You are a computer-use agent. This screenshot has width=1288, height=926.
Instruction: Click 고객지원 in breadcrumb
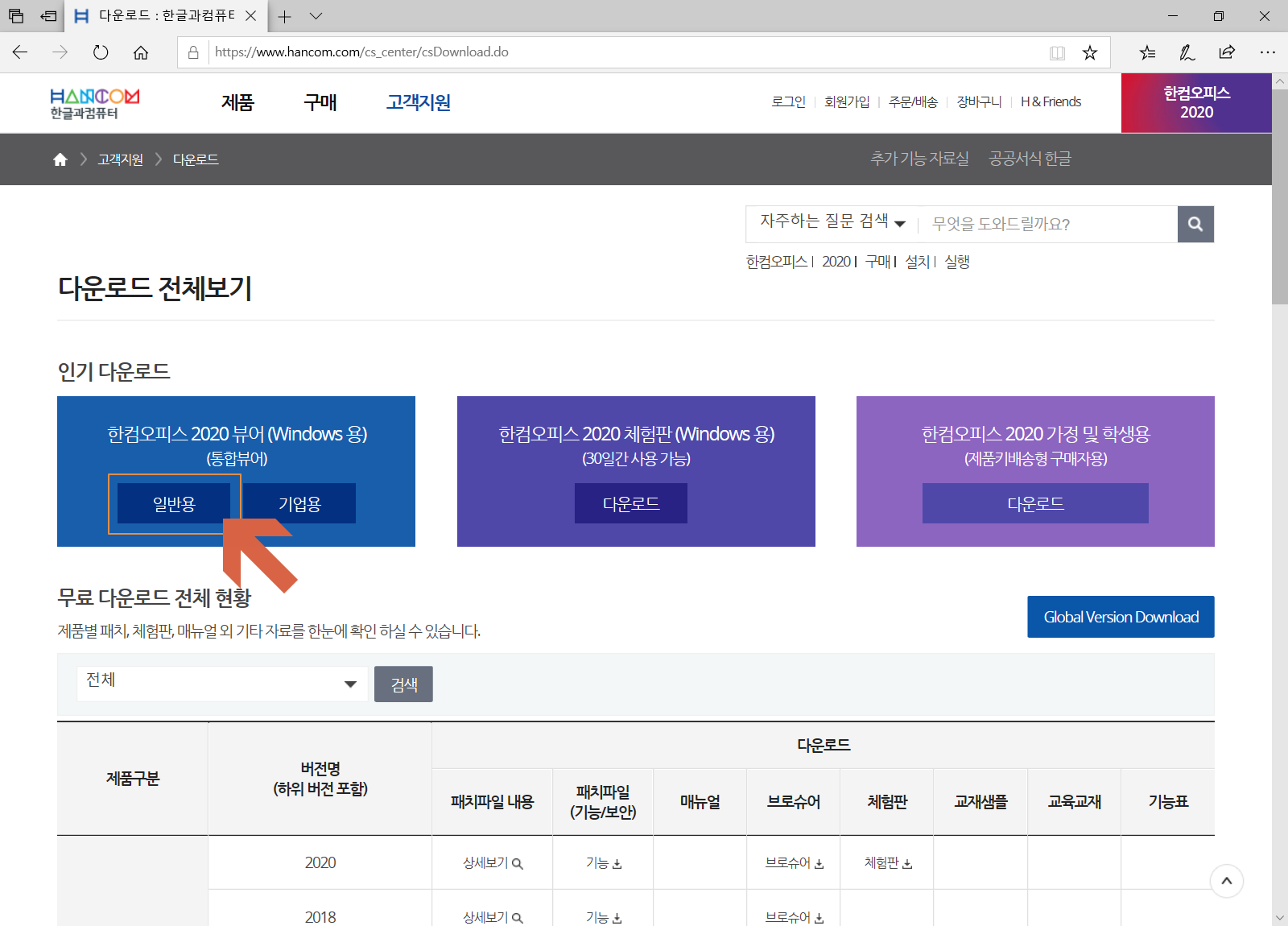pyautogui.click(x=121, y=159)
